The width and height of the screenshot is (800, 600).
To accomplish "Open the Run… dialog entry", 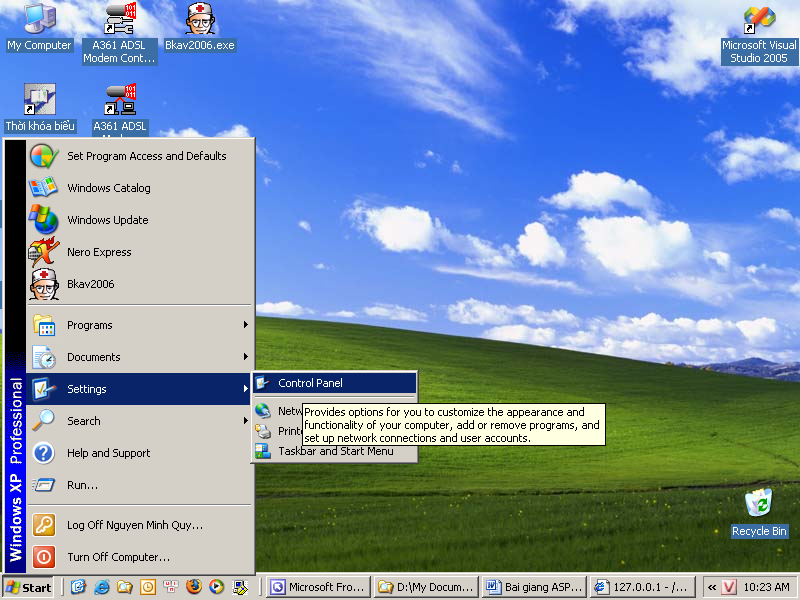I will click(140, 485).
